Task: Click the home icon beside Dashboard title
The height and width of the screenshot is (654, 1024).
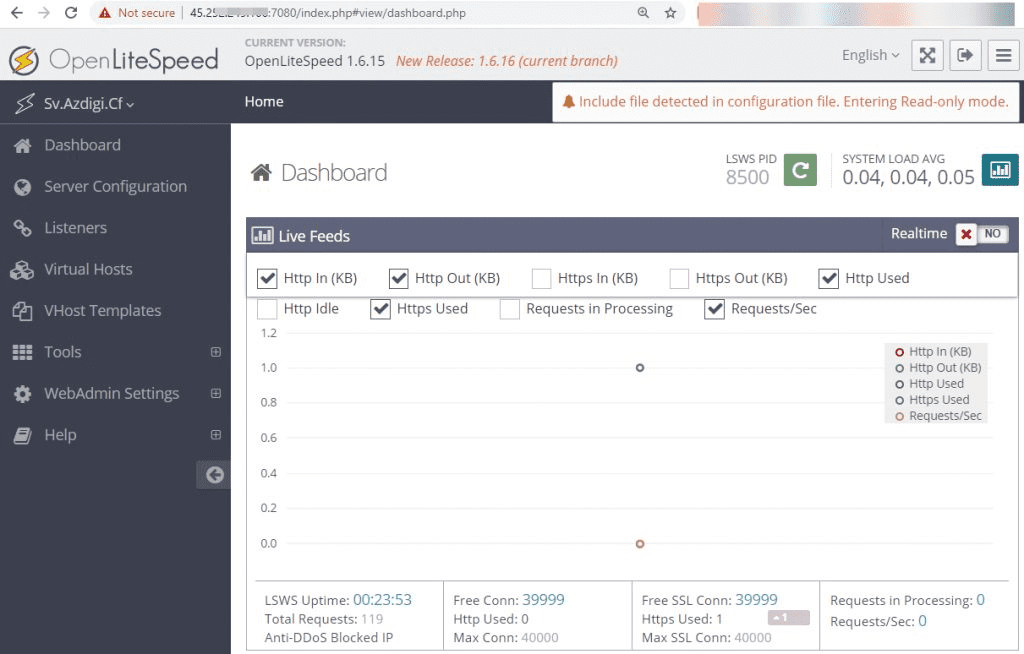Action: pos(261,172)
